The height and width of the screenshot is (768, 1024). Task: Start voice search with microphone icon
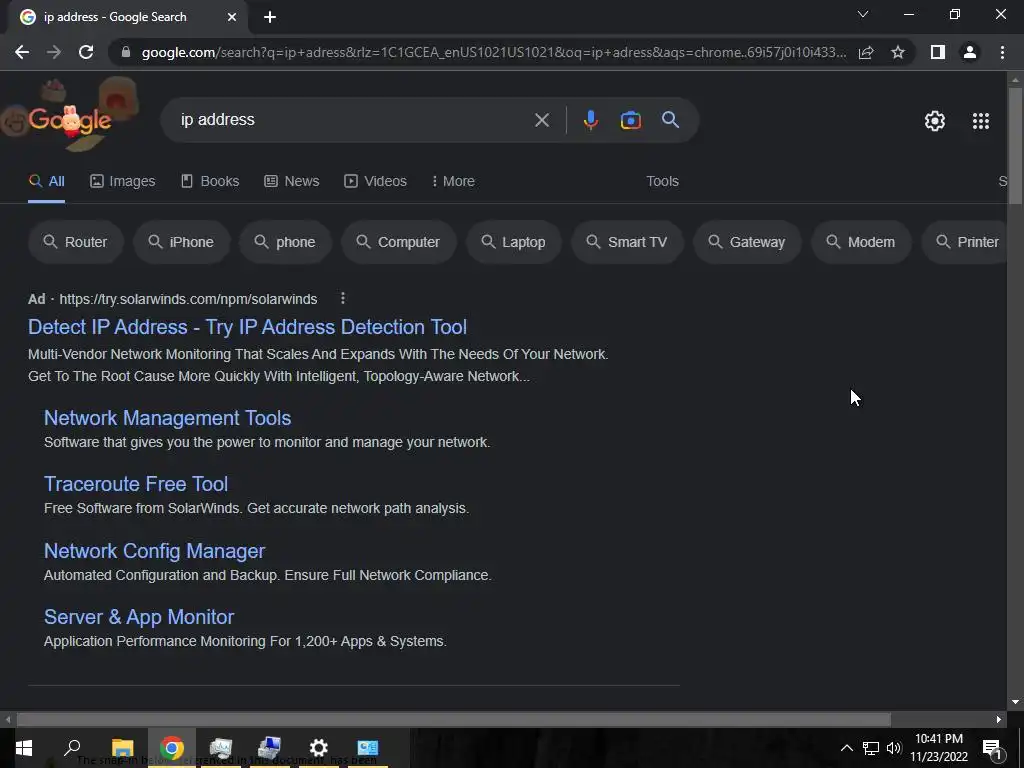590,120
